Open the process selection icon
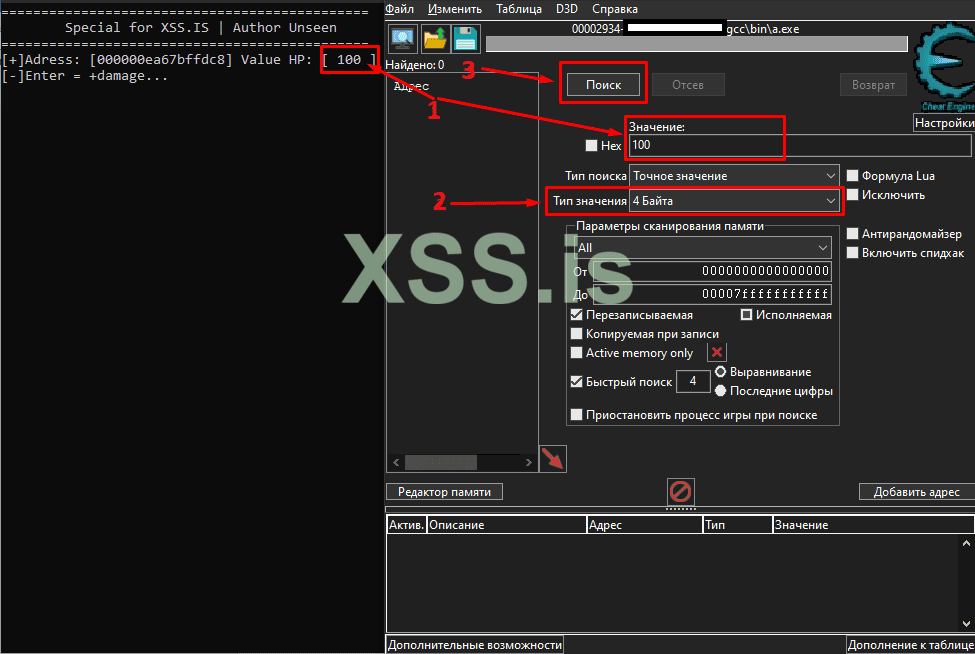Viewport: 975px width, 654px height. [402, 39]
